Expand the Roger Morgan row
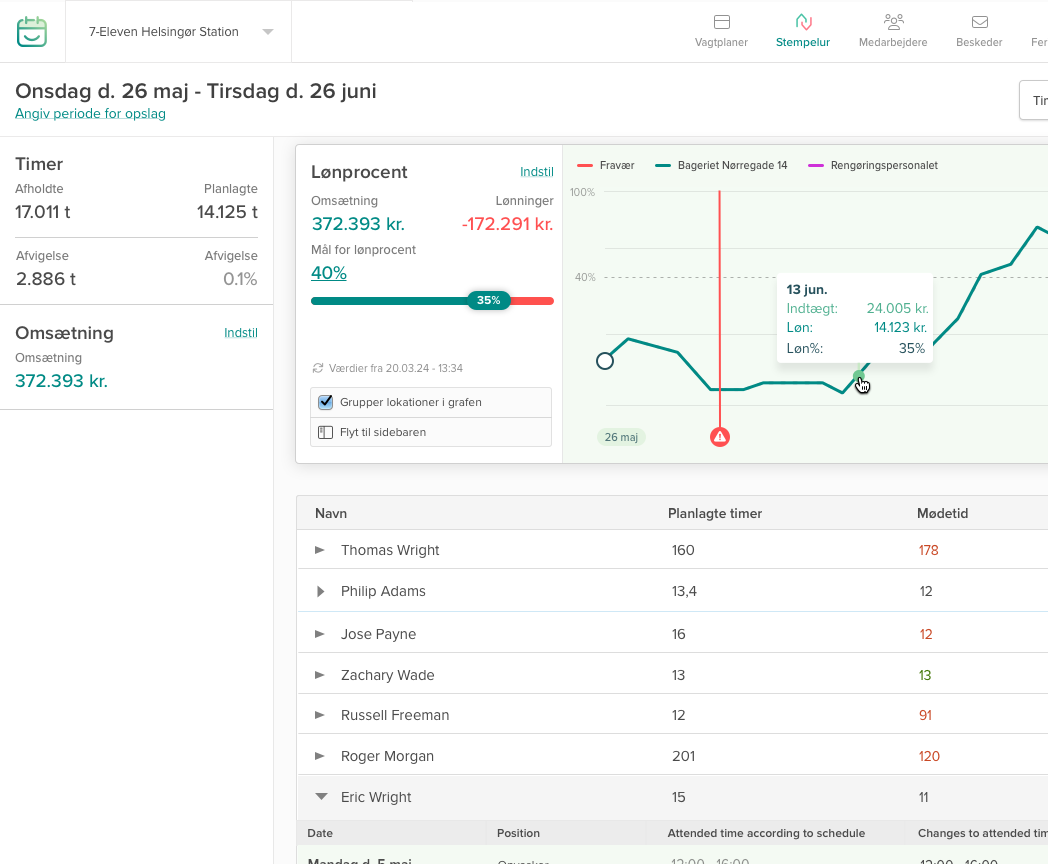Screen dimensions: 1048x864 [x=320, y=756]
